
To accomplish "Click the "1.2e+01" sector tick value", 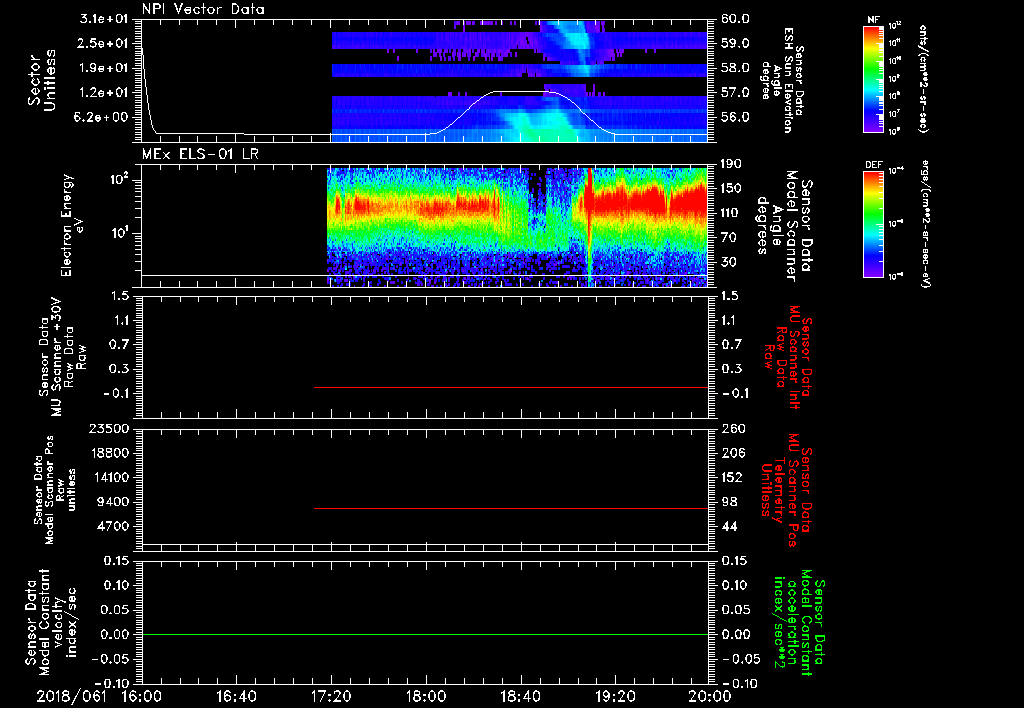I will (x=104, y=93).
